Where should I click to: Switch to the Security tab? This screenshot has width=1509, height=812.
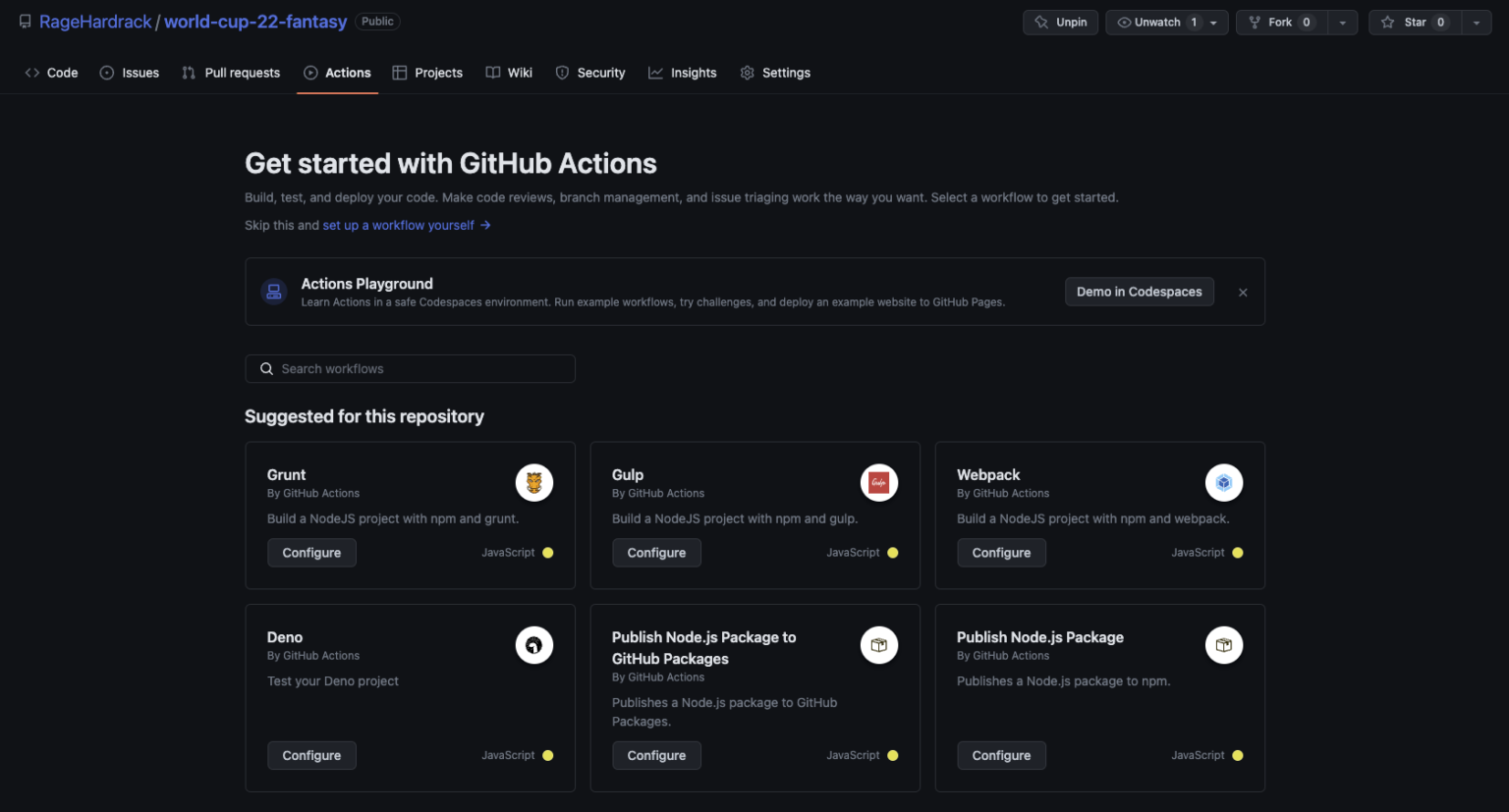tap(589, 72)
